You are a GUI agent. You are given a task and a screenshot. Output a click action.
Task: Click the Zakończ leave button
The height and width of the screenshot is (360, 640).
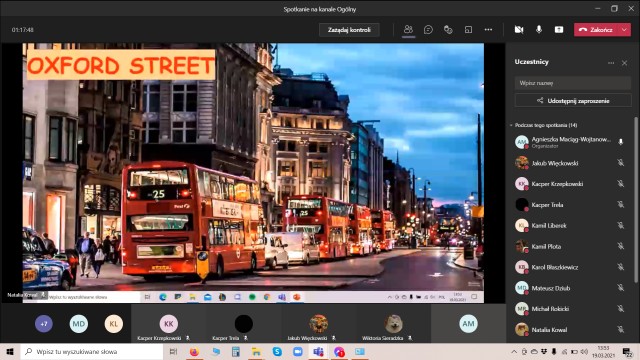[596, 29]
